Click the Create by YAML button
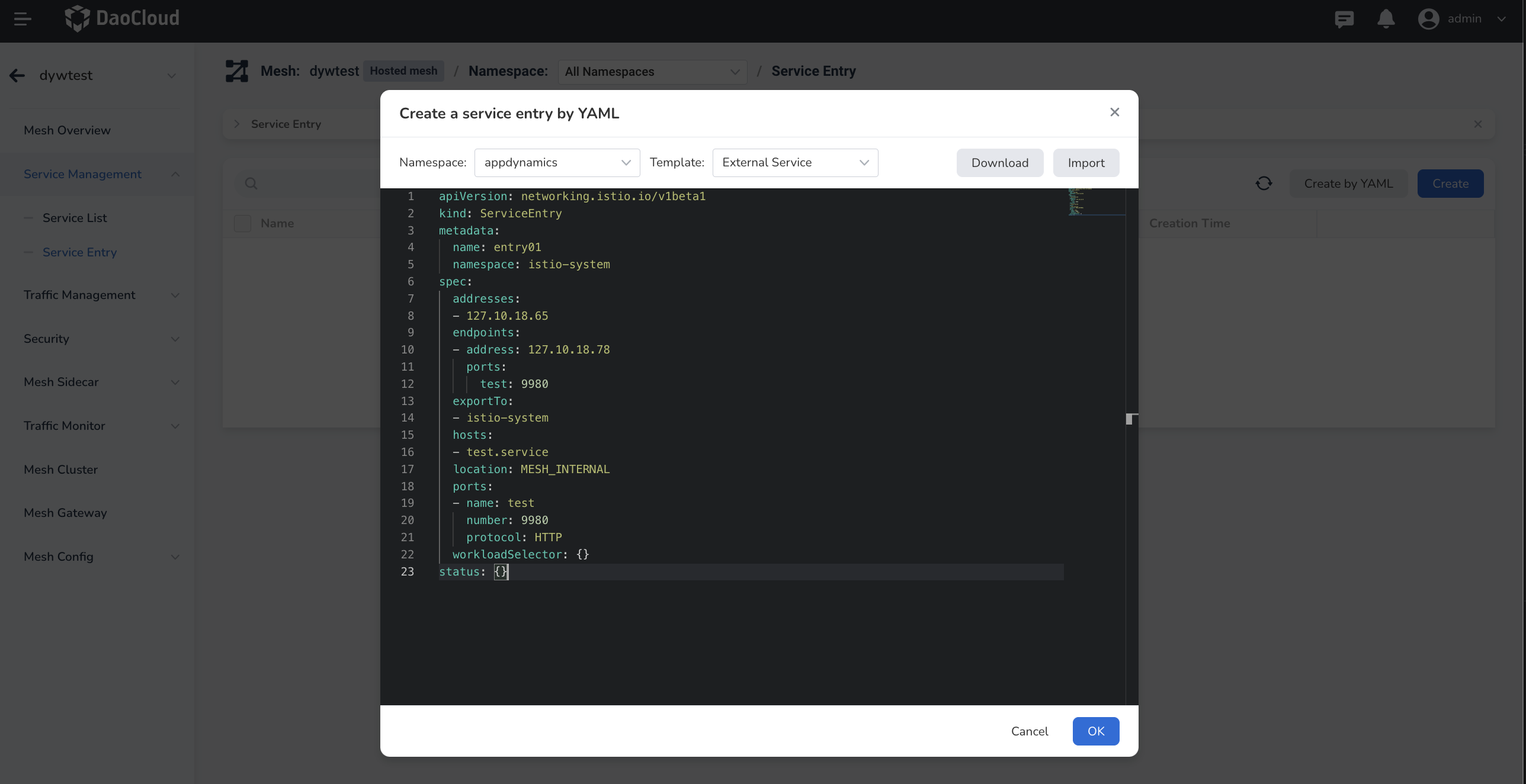The height and width of the screenshot is (784, 1526). pyautogui.click(x=1348, y=184)
